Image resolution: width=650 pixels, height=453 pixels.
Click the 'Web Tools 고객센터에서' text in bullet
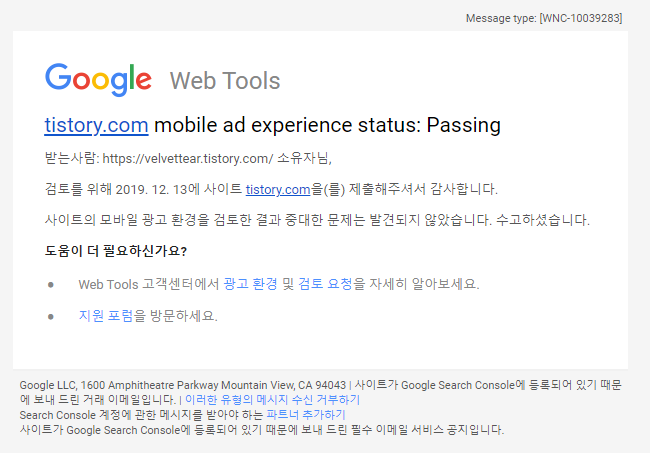[x=148, y=284]
